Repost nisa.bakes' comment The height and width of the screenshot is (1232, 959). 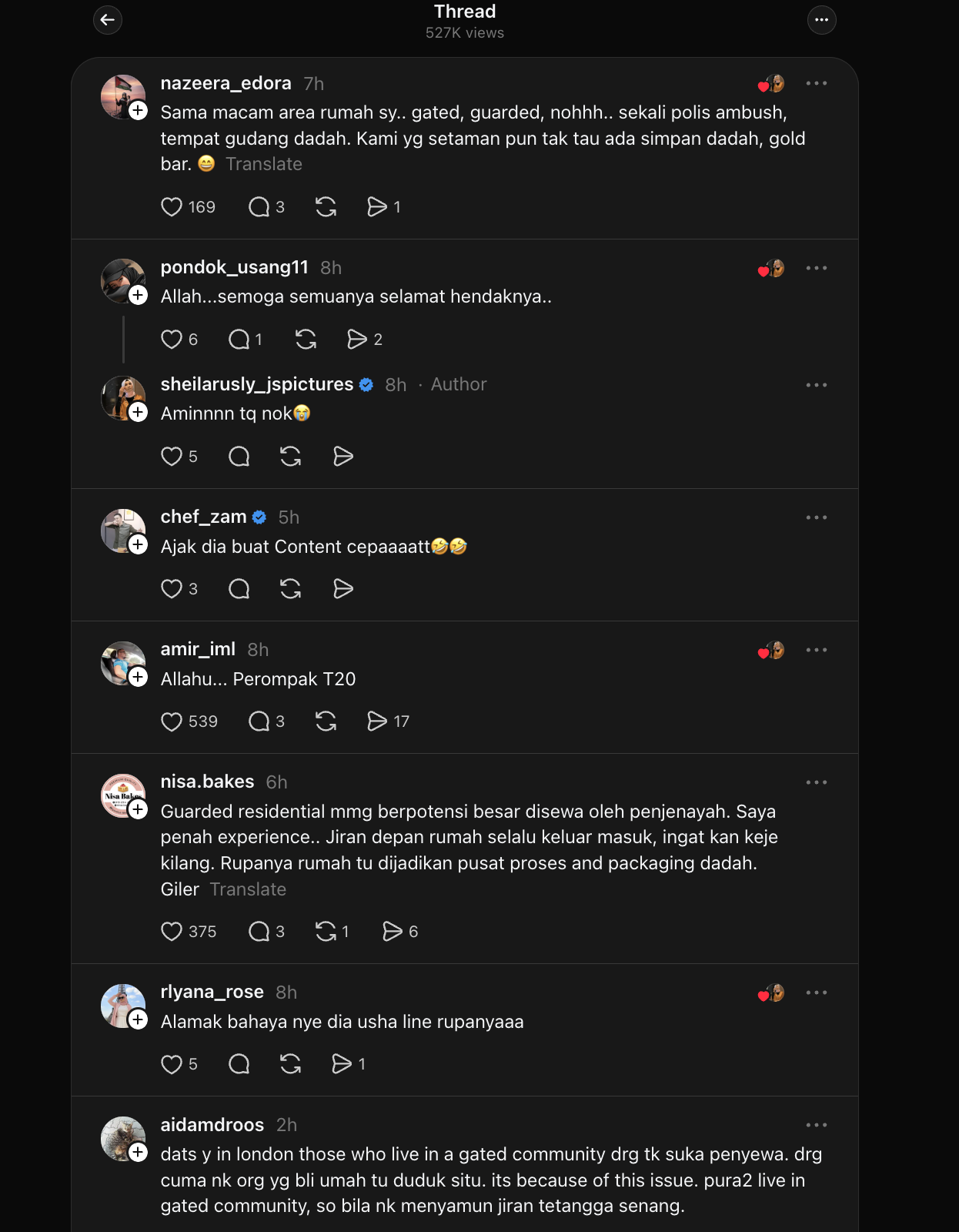(326, 932)
